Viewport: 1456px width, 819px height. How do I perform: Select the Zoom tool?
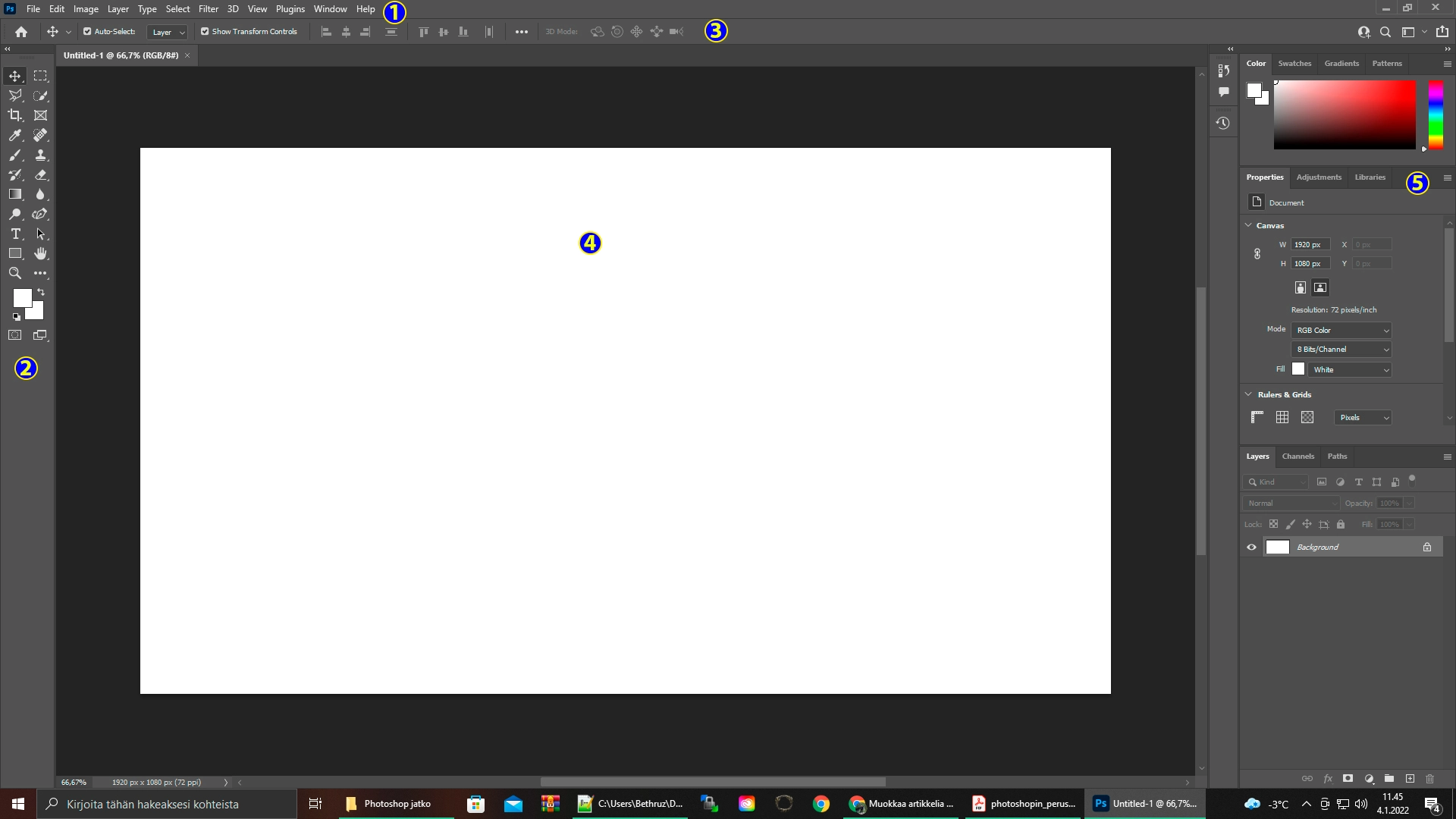click(x=14, y=273)
